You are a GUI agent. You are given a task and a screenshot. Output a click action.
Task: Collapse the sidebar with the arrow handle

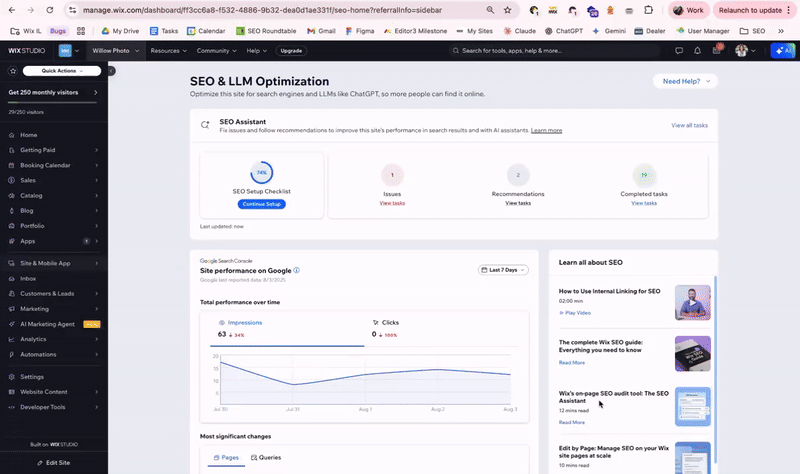[x=111, y=71]
